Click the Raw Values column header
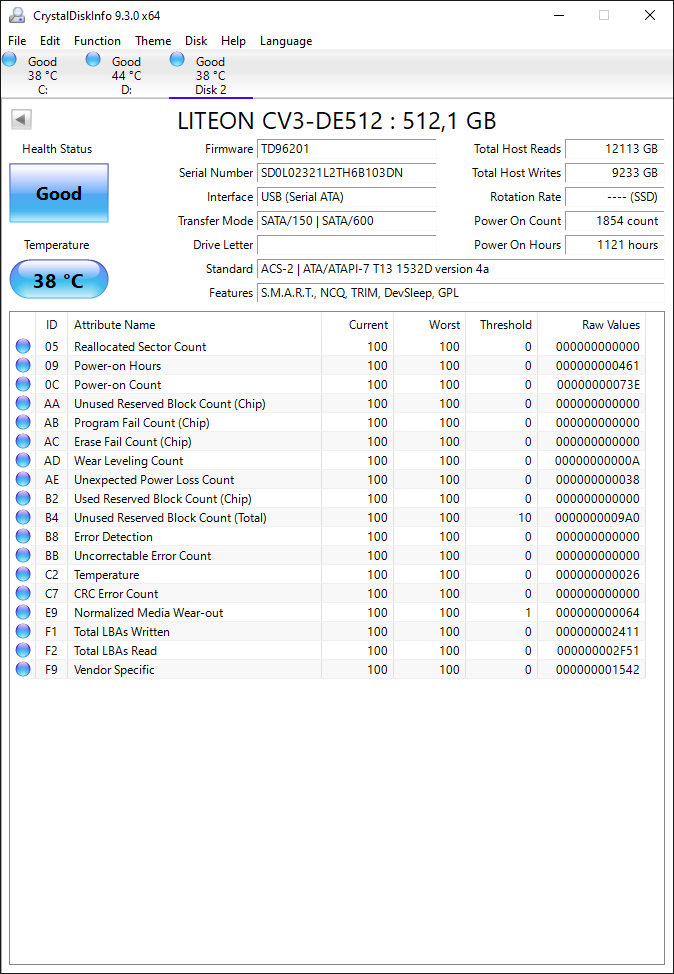The height and width of the screenshot is (974, 674). [591, 325]
